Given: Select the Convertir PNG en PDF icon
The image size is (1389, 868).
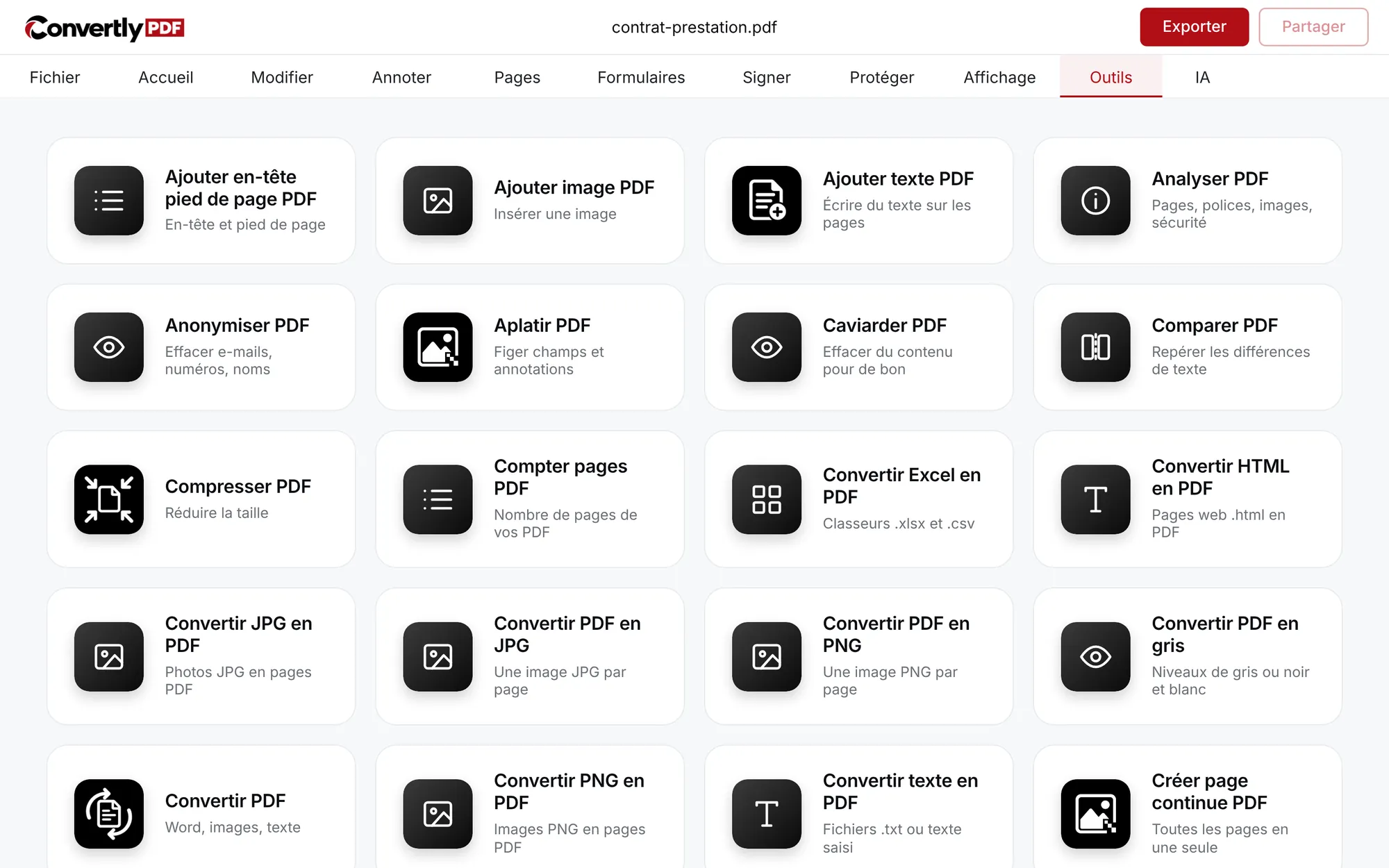Looking at the screenshot, I should pos(438,814).
